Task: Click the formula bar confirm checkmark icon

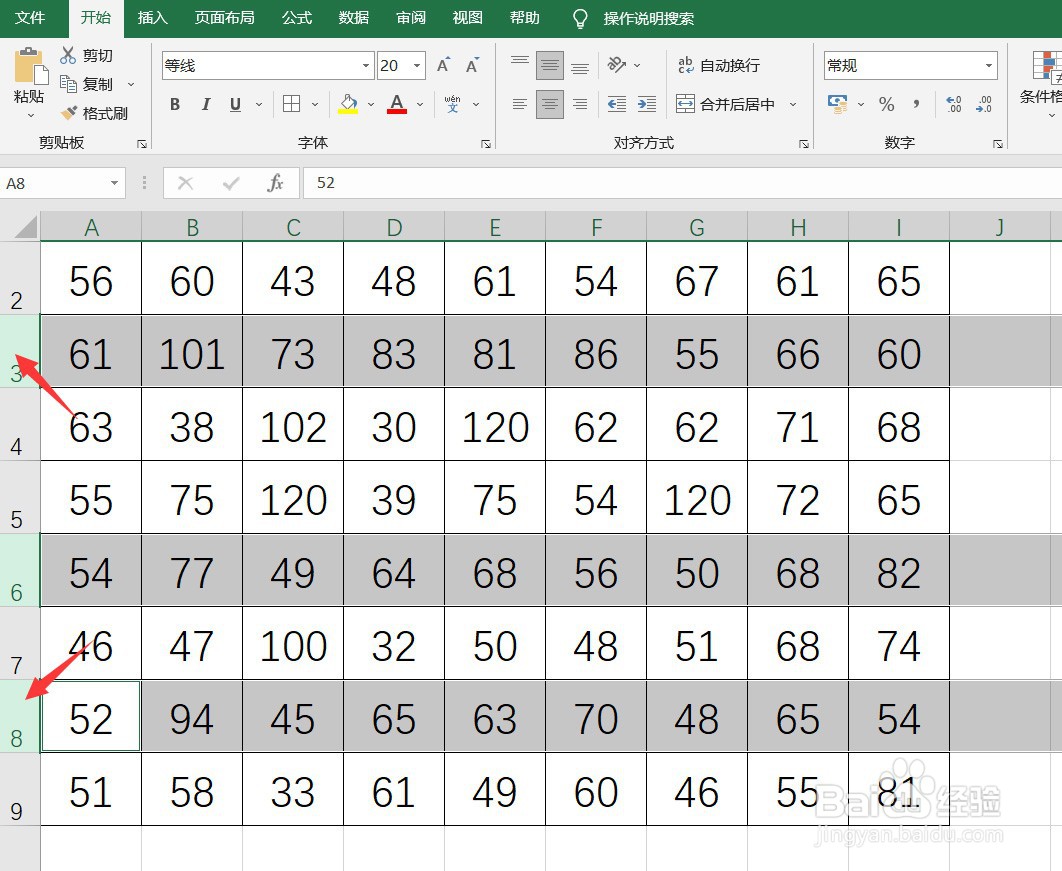Action: click(231, 183)
